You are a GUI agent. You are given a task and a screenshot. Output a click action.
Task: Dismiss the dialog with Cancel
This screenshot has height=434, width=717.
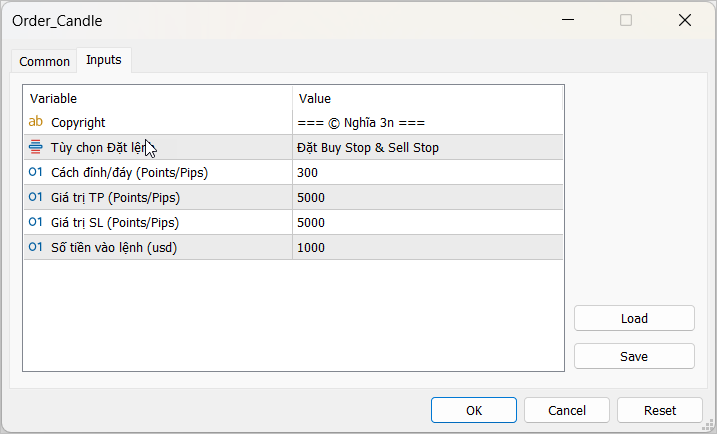pos(567,410)
